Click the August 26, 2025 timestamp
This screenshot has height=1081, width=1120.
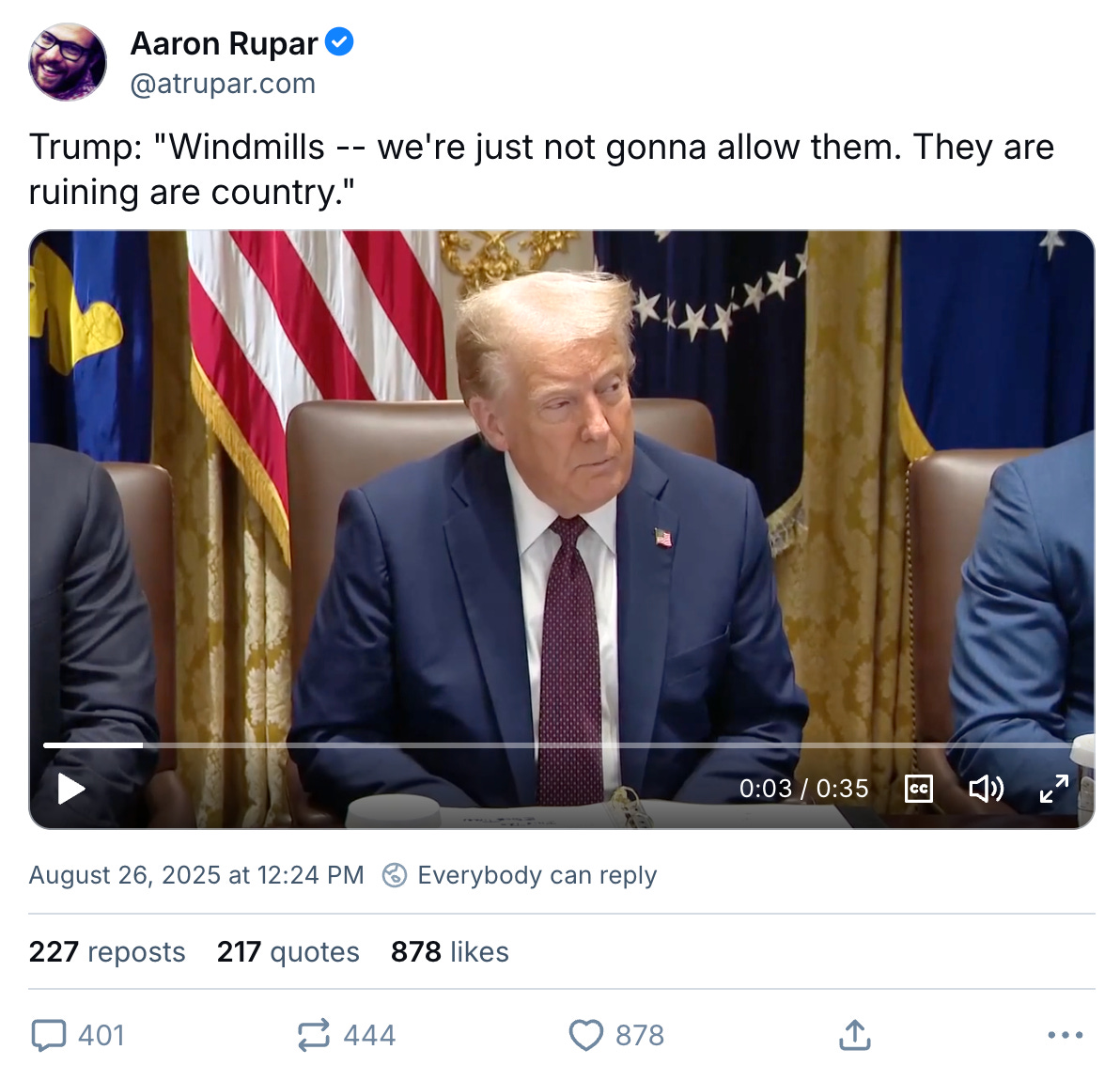pos(196,875)
